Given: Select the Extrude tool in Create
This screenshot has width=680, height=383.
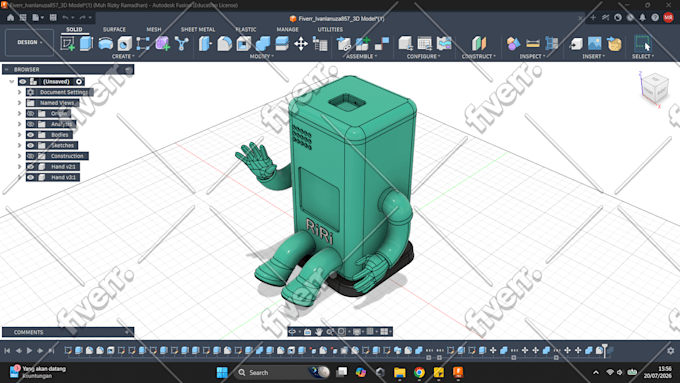Looking at the screenshot, I should coord(86,43).
